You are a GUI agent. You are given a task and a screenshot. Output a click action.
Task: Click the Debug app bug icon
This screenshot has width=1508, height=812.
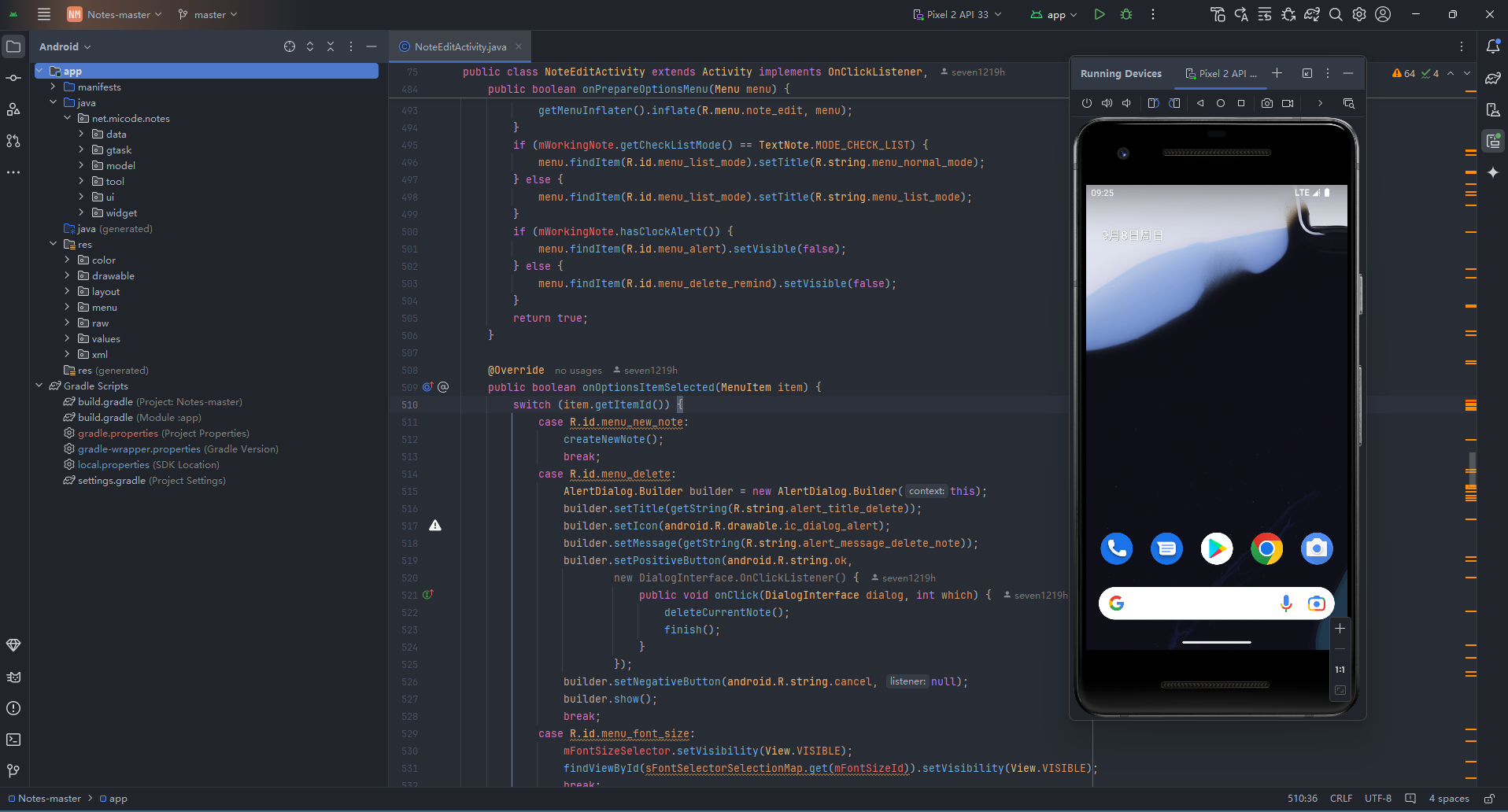click(x=1126, y=14)
